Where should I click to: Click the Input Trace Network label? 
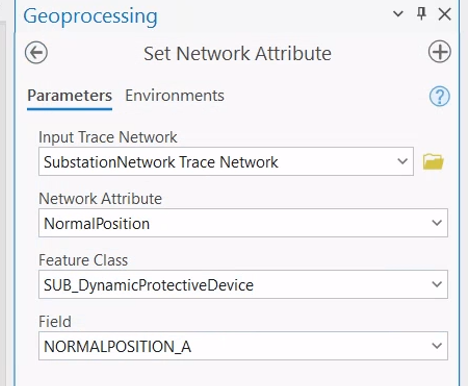(108, 137)
